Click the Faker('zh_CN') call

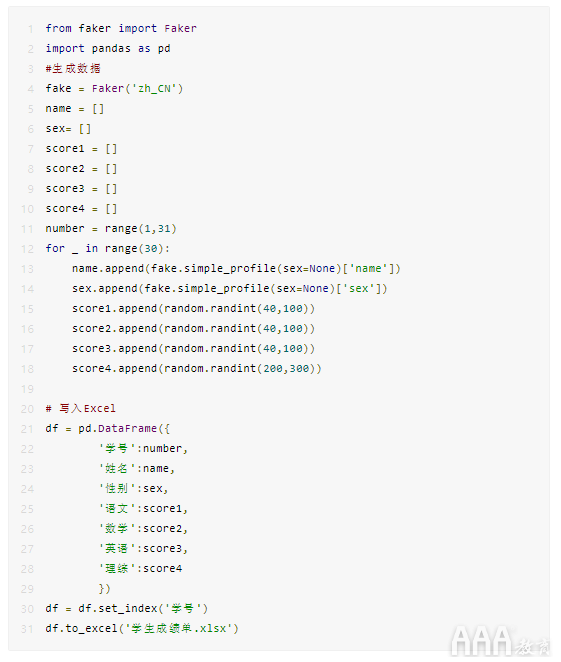tap(137, 89)
